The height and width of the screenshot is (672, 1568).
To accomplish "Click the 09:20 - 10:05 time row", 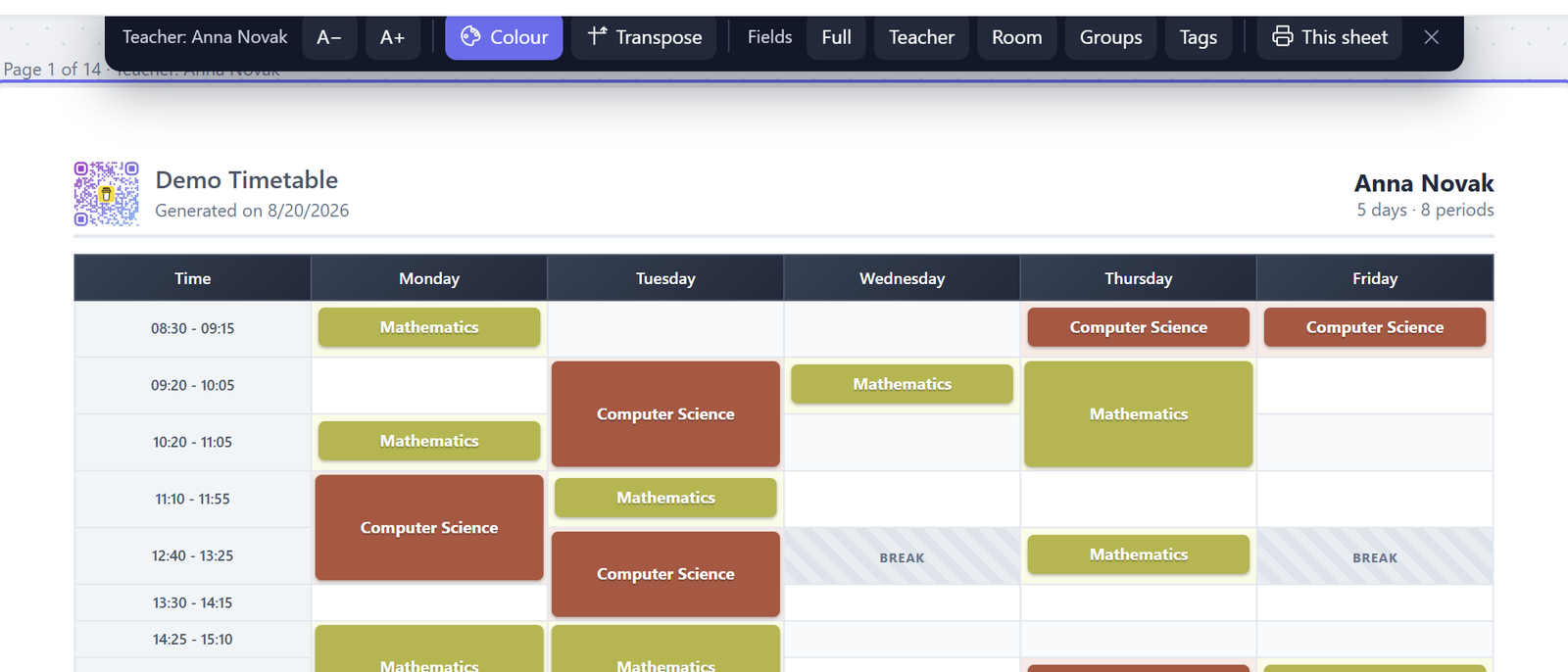I will tap(192, 385).
